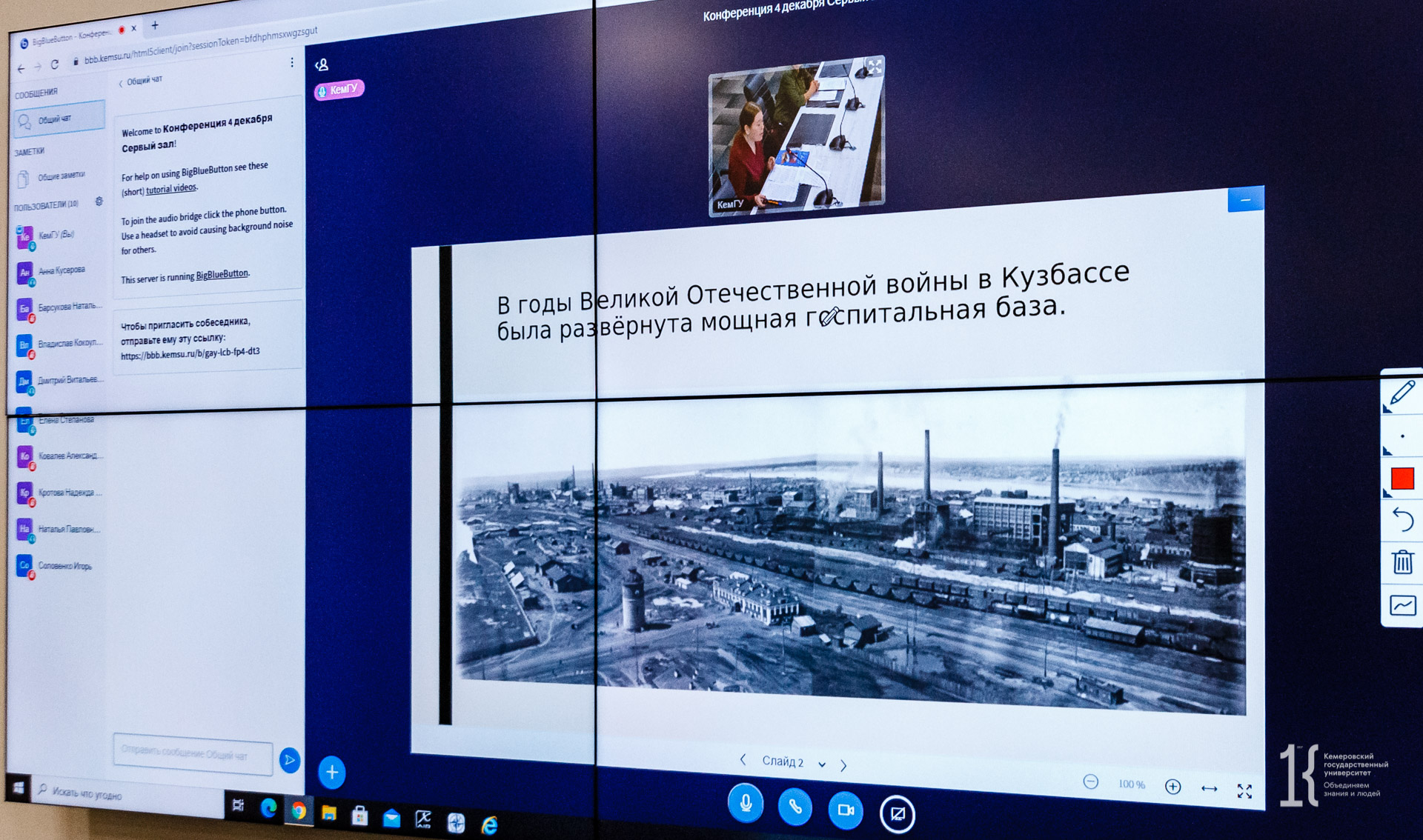Reload the browser page

click(x=54, y=65)
